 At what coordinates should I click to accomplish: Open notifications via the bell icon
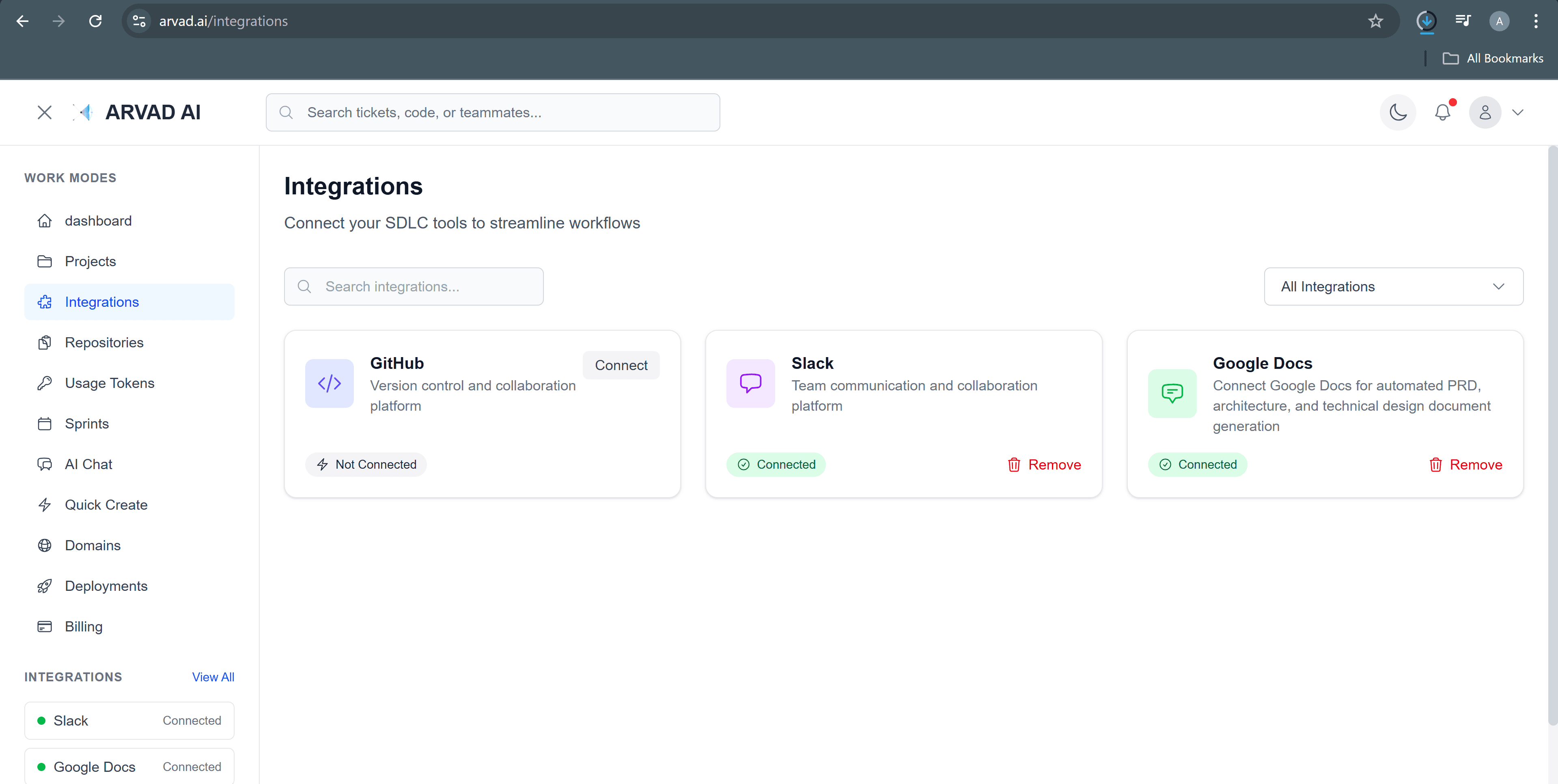pyautogui.click(x=1443, y=112)
